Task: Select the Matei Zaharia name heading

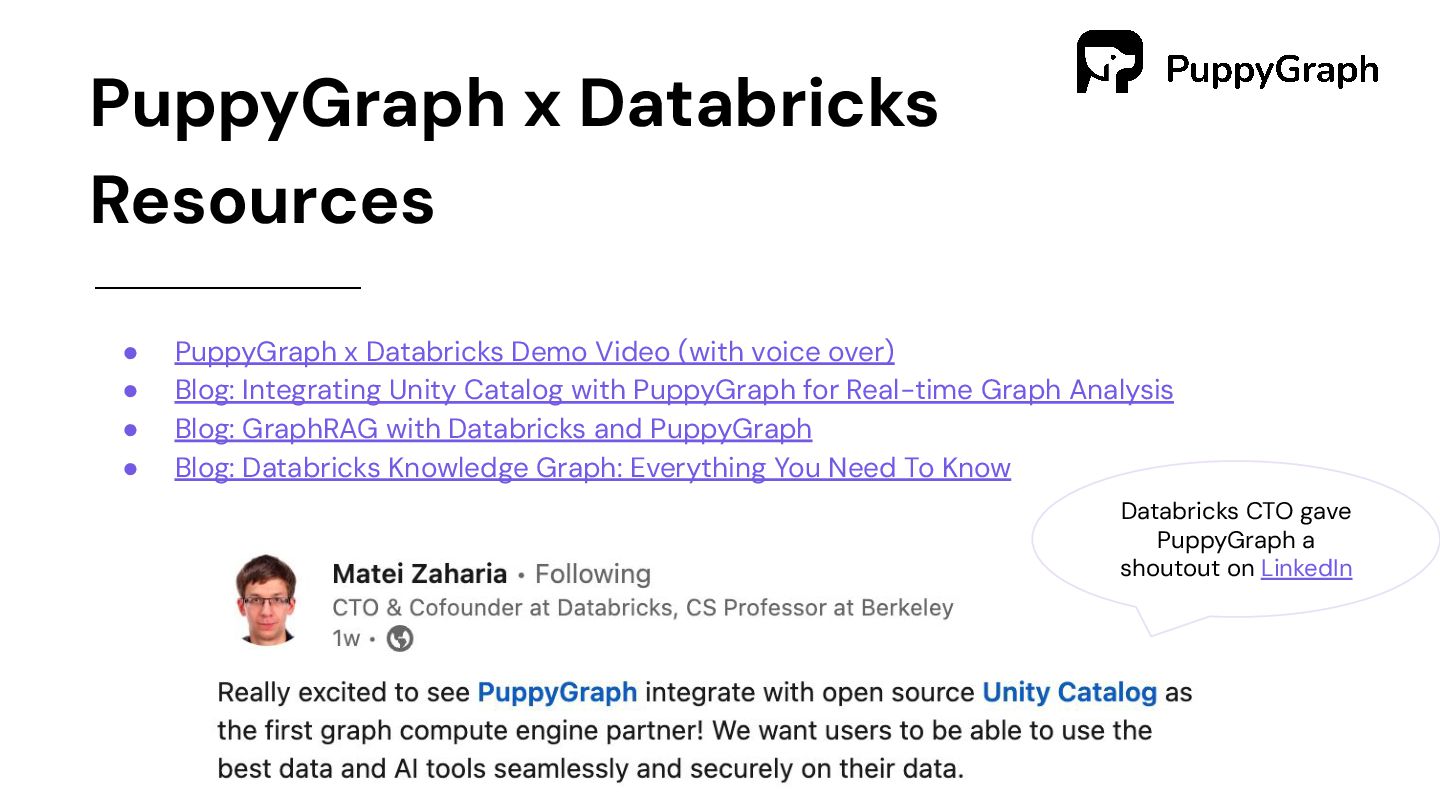Action: coord(419,574)
